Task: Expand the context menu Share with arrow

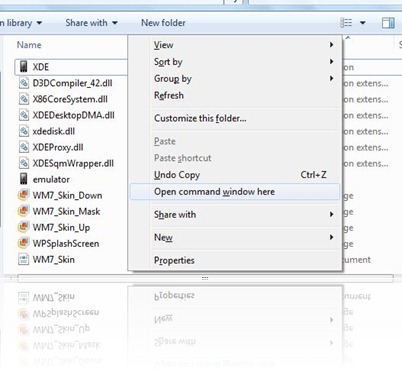Action: tap(331, 214)
